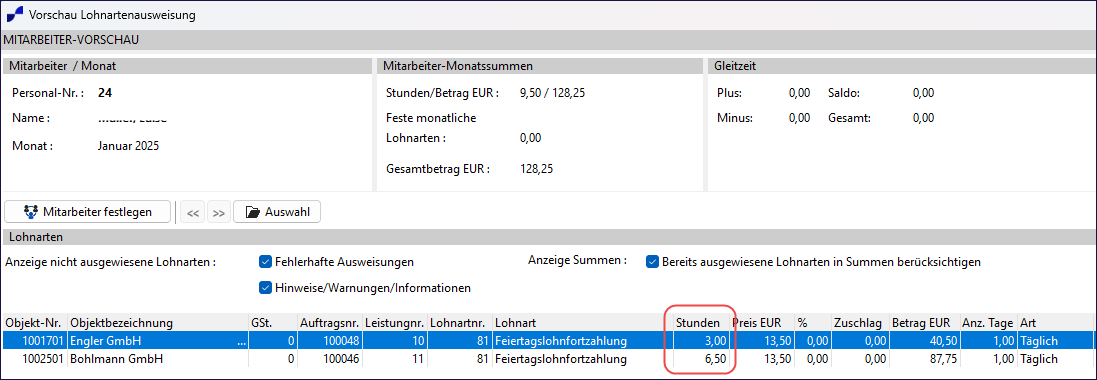Select the Bohlmann GmbH row

(547, 359)
